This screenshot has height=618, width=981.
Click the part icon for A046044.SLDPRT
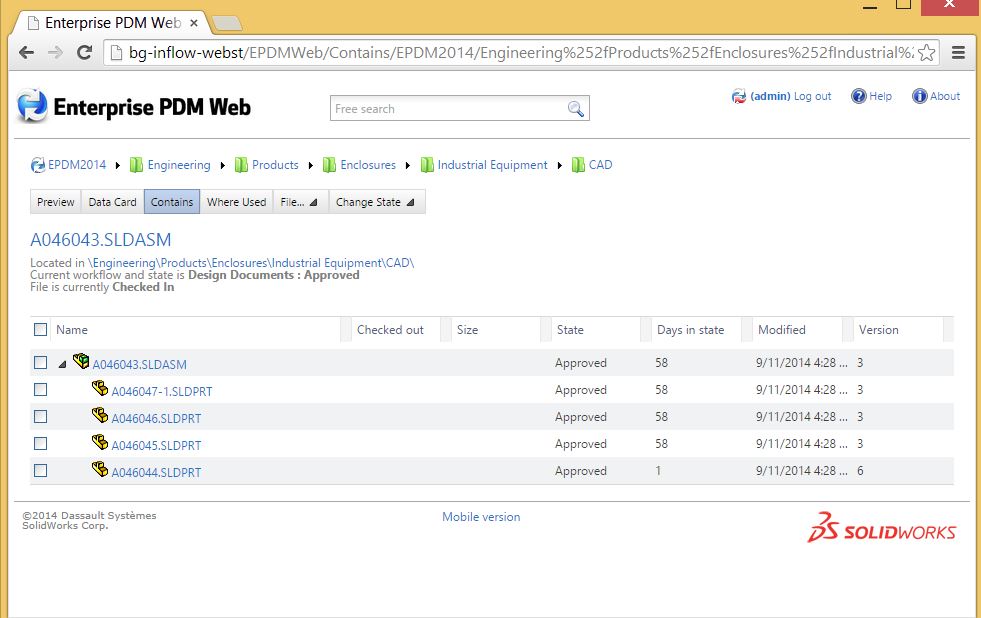pos(99,469)
